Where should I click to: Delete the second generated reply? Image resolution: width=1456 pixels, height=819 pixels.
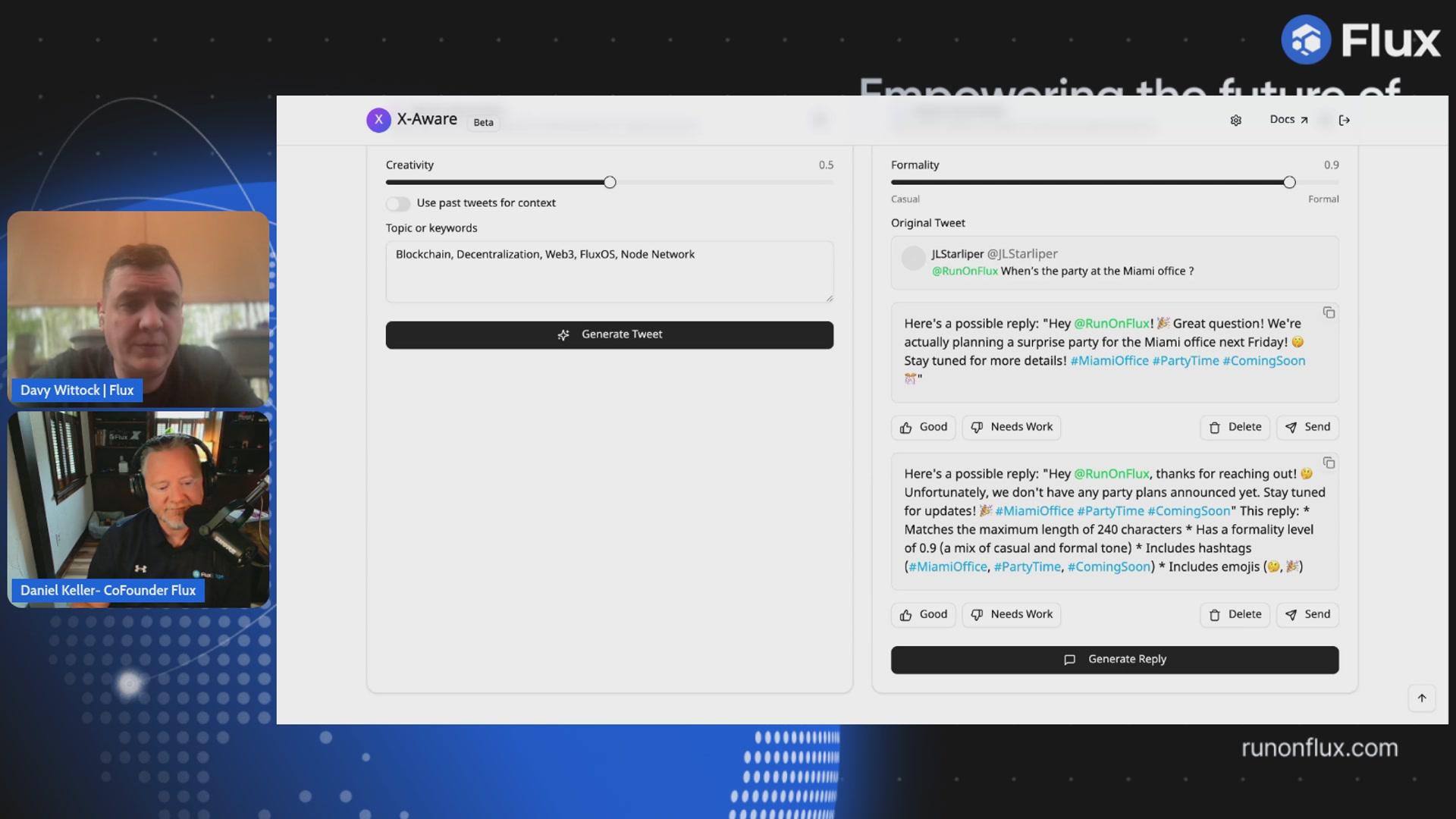click(1235, 614)
